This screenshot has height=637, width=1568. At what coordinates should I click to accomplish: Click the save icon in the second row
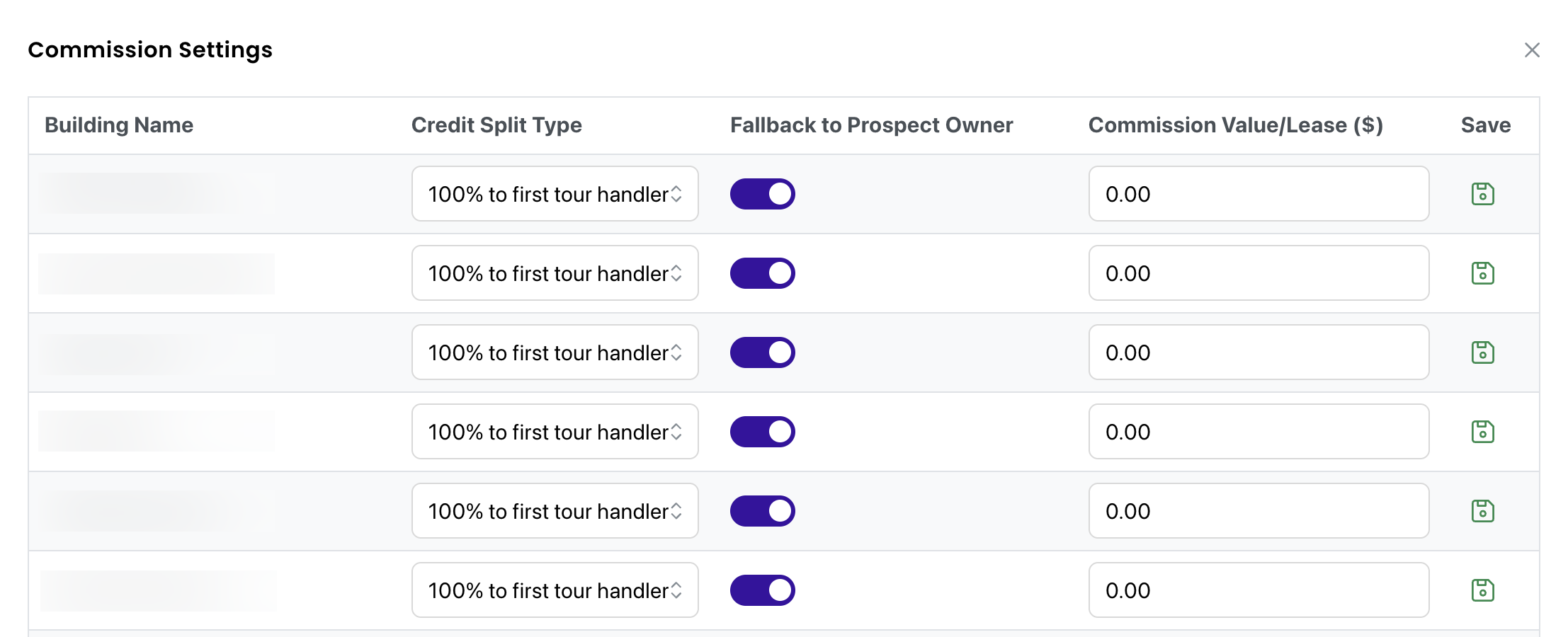(1482, 273)
